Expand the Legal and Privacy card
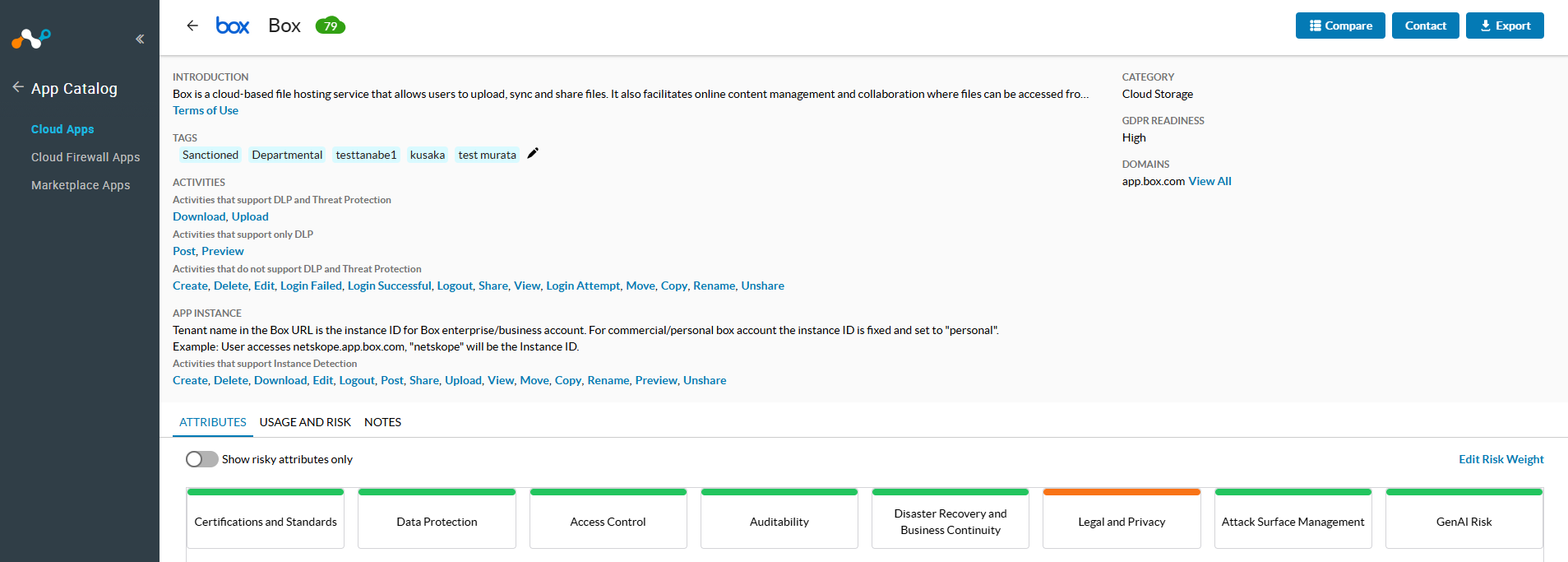 pyautogui.click(x=1122, y=522)
